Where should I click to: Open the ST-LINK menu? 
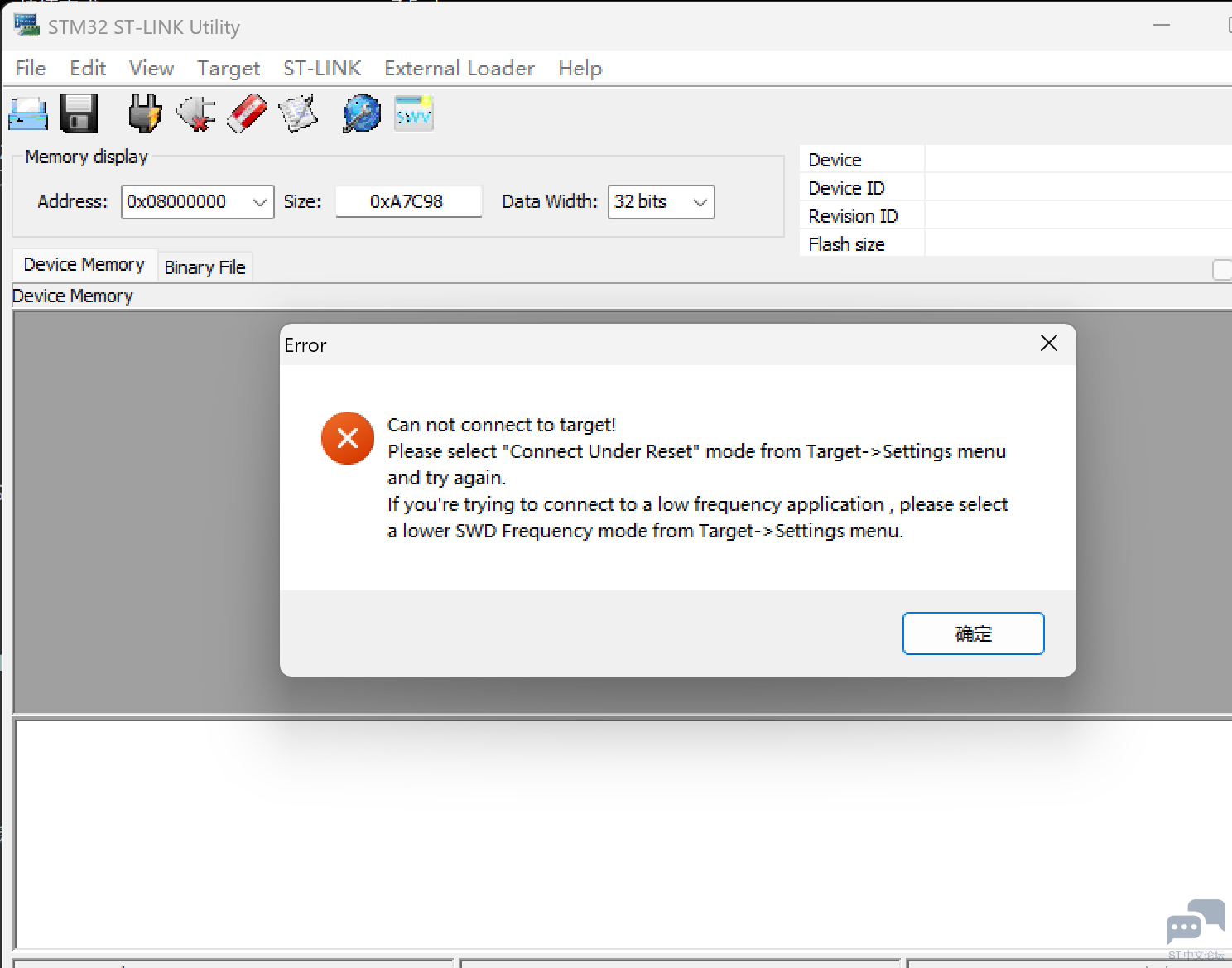point(322,68)
